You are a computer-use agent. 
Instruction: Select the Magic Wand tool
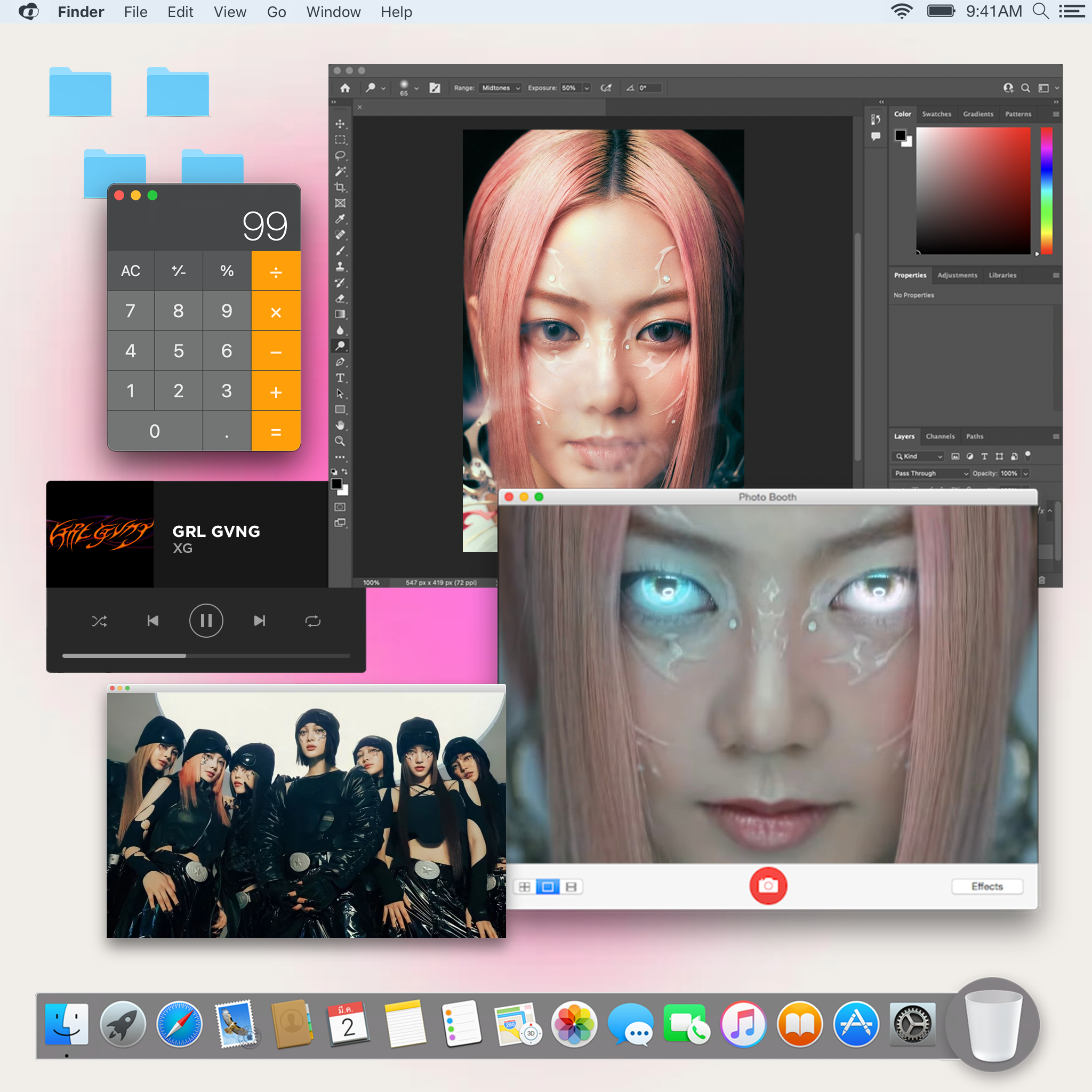click(340, 171)
